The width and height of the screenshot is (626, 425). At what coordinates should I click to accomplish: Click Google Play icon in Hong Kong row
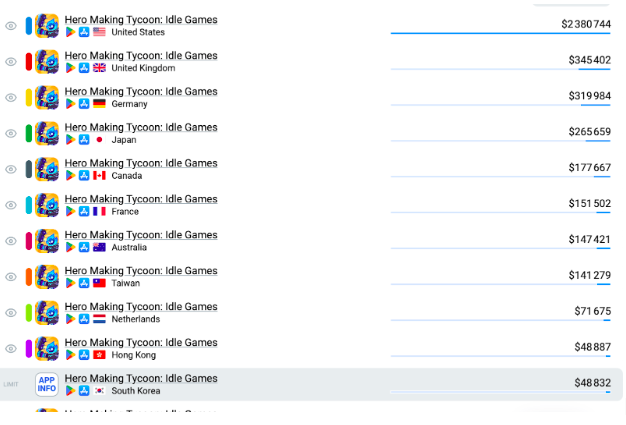(x=70, y=355)
